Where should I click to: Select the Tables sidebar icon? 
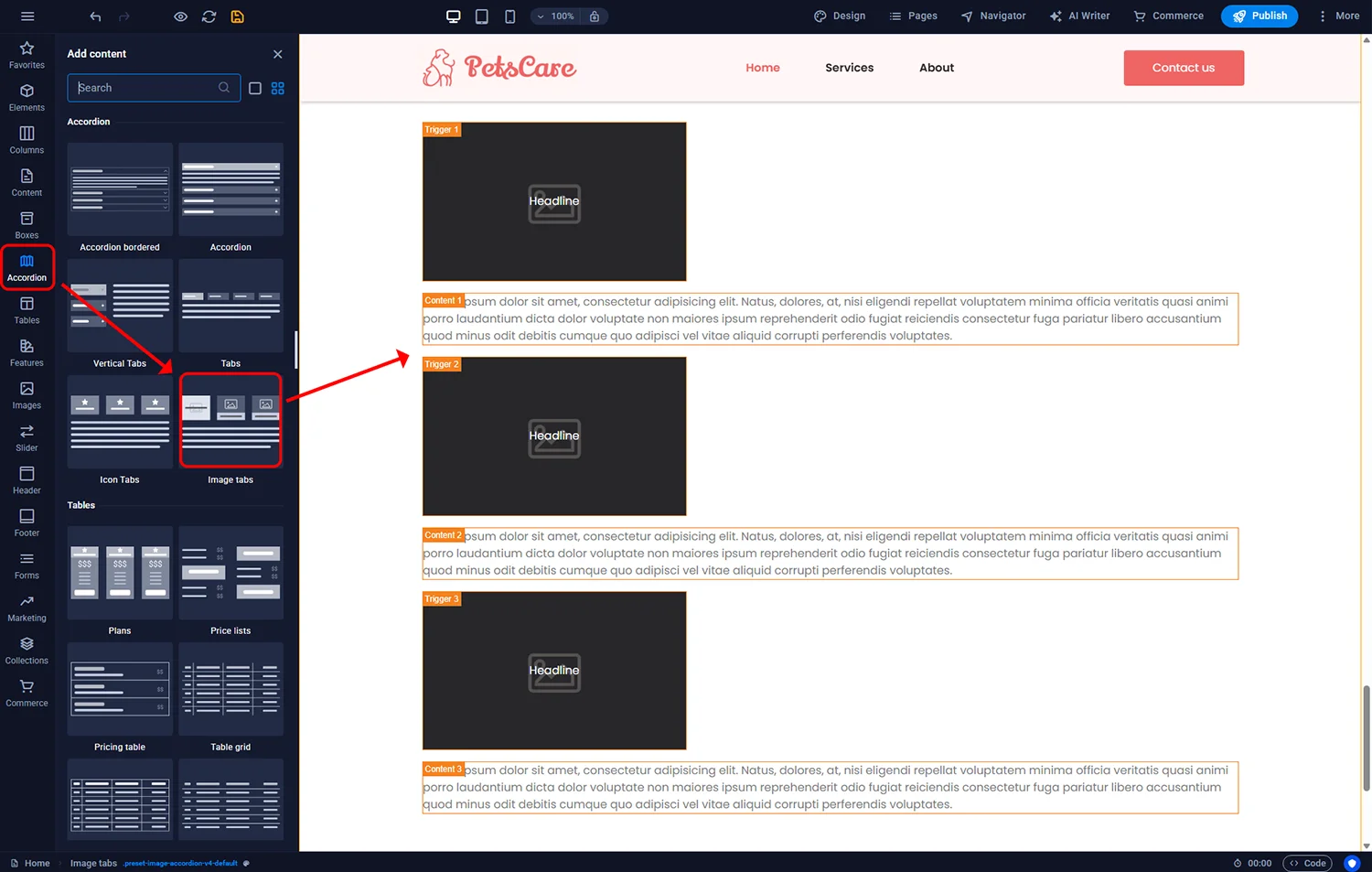pos(27,310)
